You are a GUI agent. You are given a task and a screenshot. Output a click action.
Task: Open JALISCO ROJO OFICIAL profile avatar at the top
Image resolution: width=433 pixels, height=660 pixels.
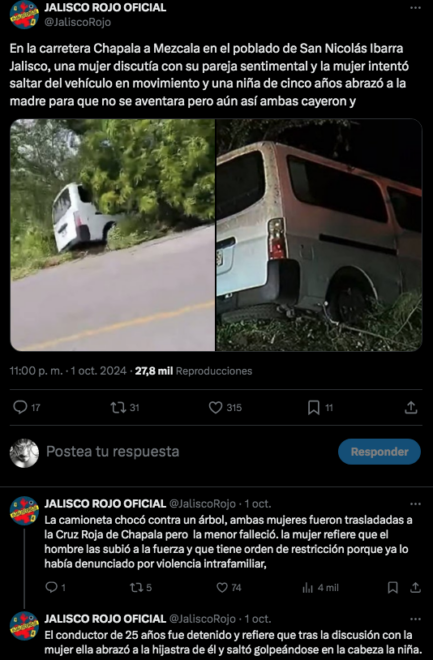click(x=24, y=14)
